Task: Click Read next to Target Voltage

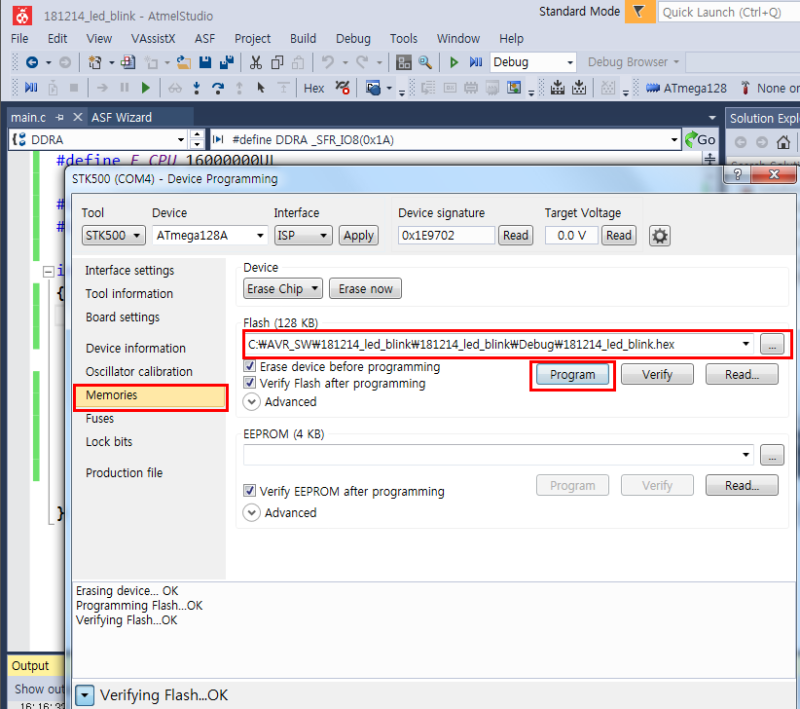Action: point(619,236)
